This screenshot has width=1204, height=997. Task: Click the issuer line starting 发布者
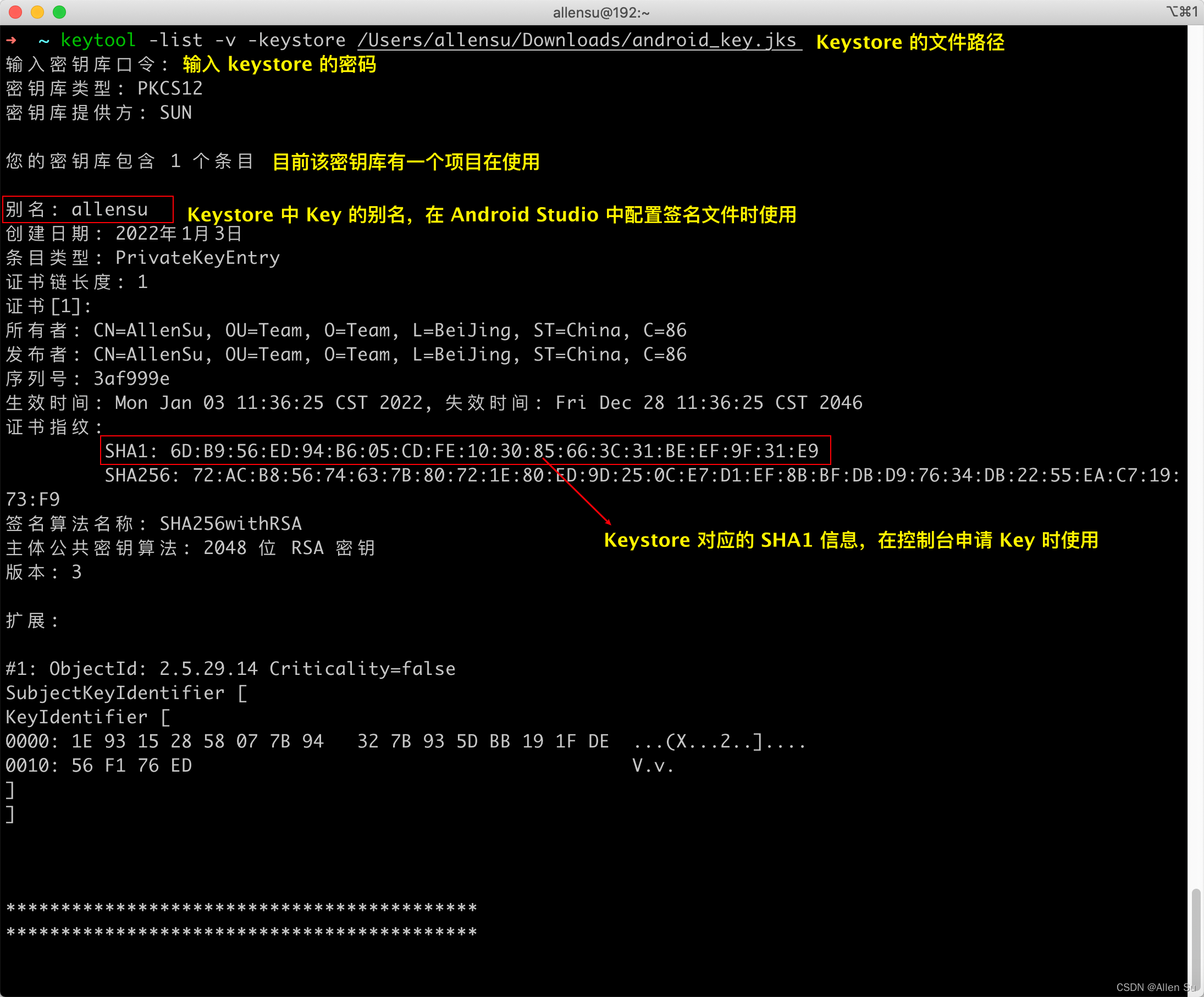pos(346,355)
